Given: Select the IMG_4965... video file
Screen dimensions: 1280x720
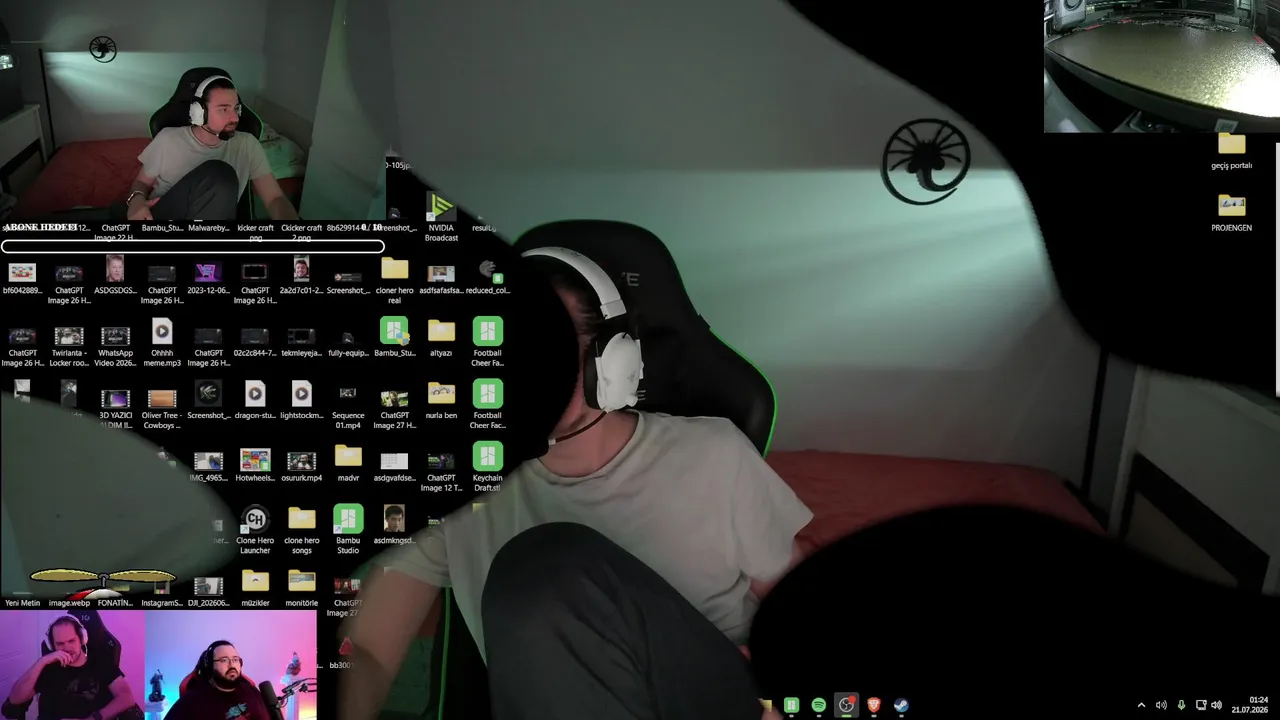Looking at the screenshot, I should 208,466.
